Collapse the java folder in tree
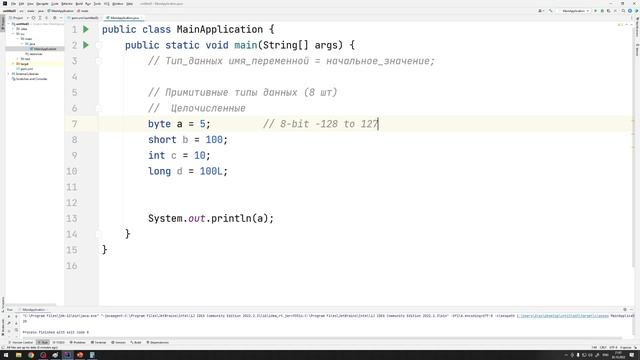This screenshot has width=640, height=360. (22, 44)
